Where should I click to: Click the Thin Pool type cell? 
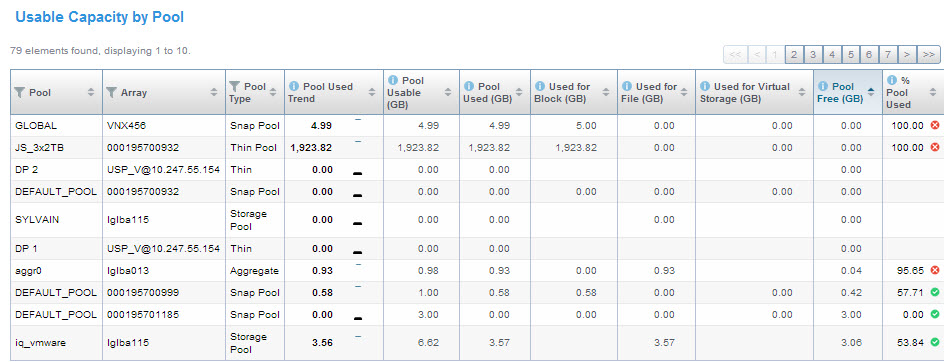[x=255, y=148]
